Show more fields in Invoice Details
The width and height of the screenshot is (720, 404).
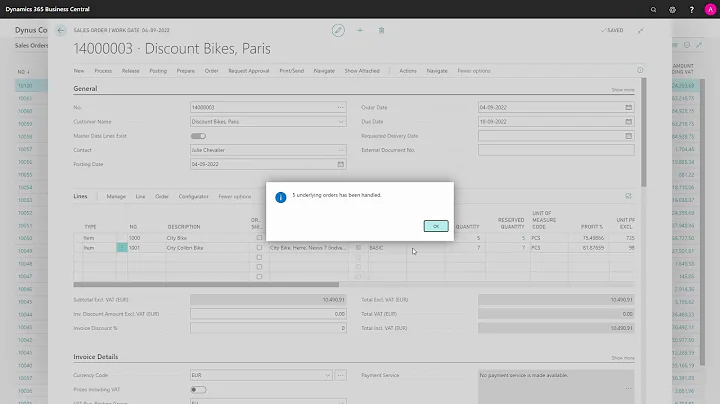coord(623,358)
